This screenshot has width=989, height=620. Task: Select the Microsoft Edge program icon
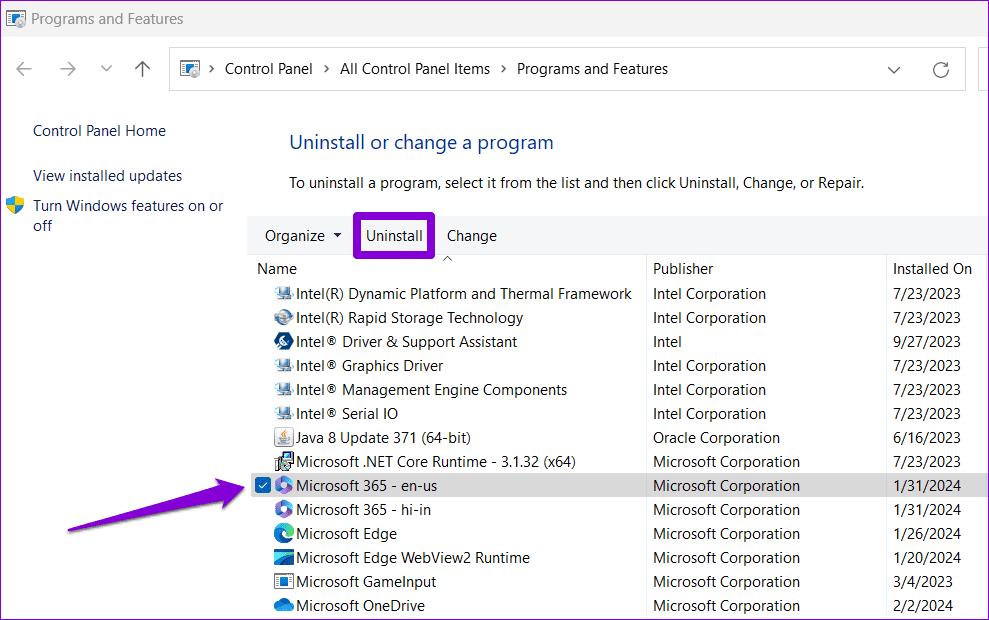click(284, 534)
